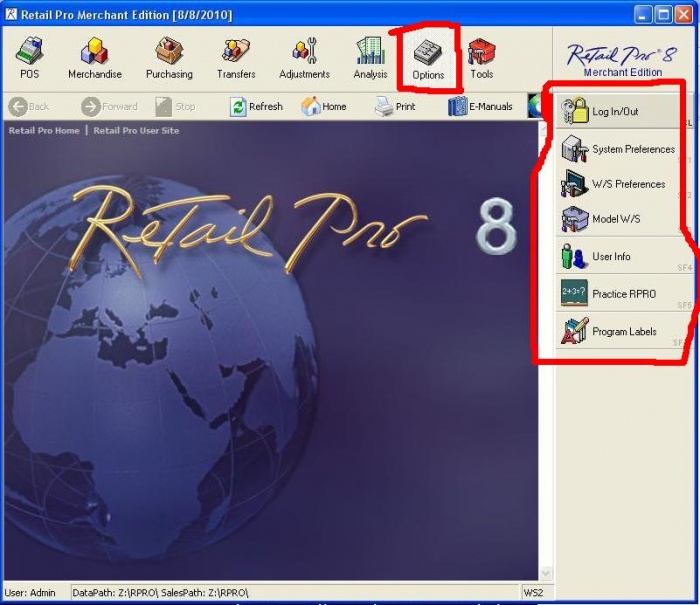Screen dimensions: 700x605
Task: Maximize the Retail Pro window
Action: point(663,15)
